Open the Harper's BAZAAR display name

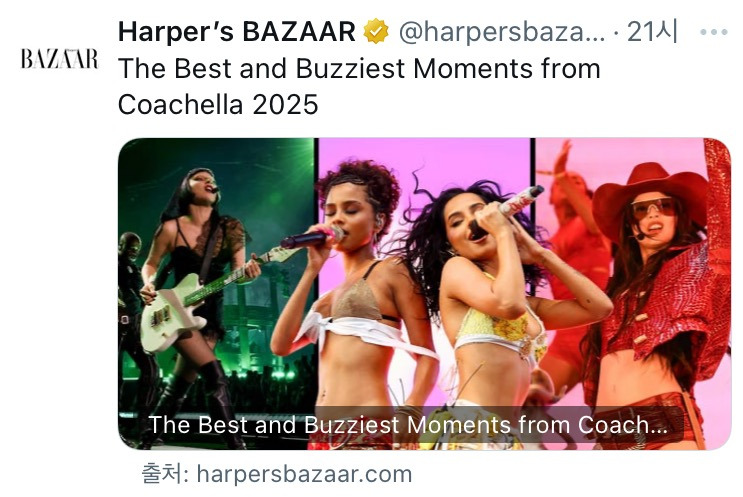[236, 31]
